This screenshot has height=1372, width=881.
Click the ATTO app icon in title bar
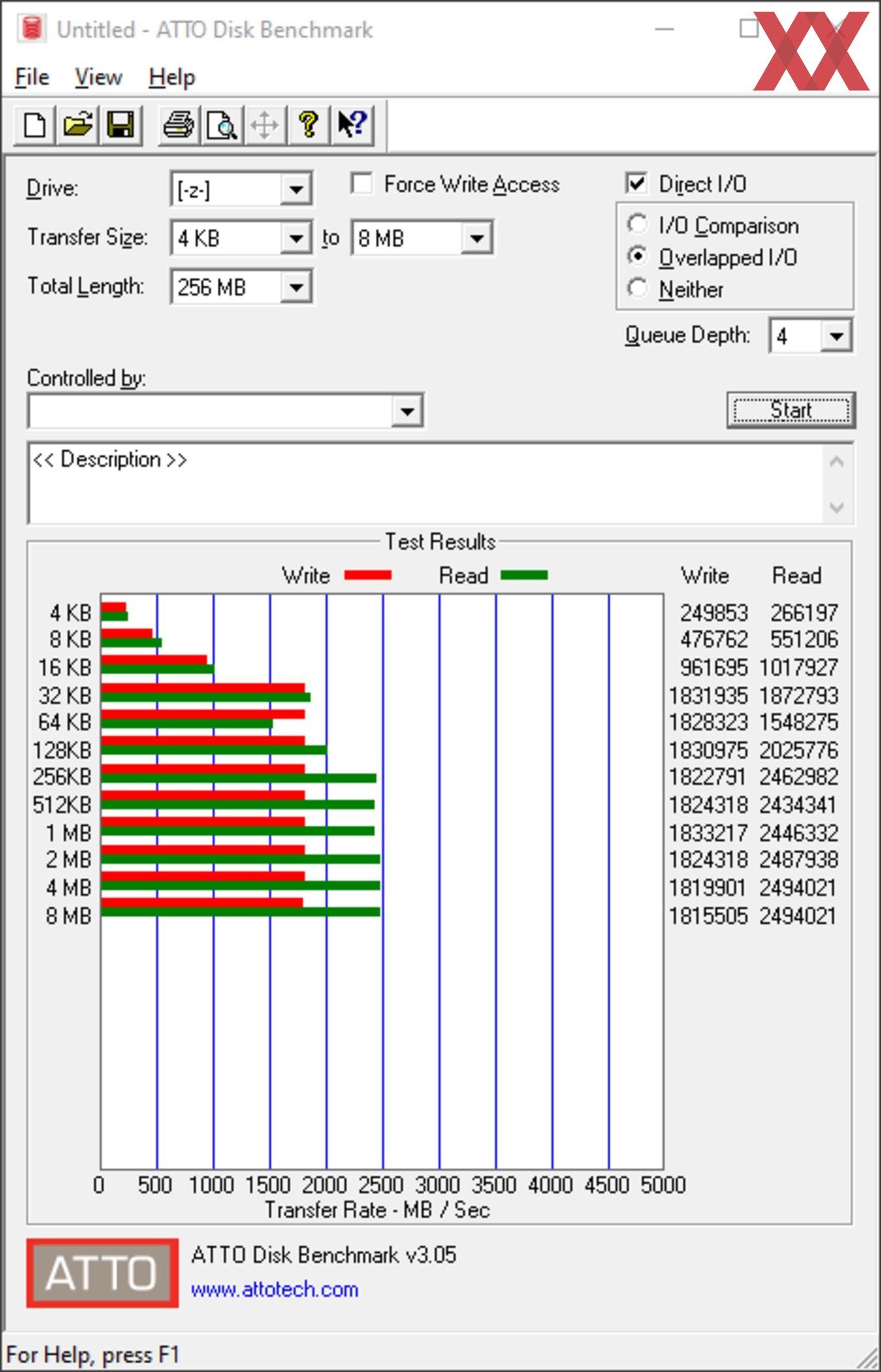point(31,29)
